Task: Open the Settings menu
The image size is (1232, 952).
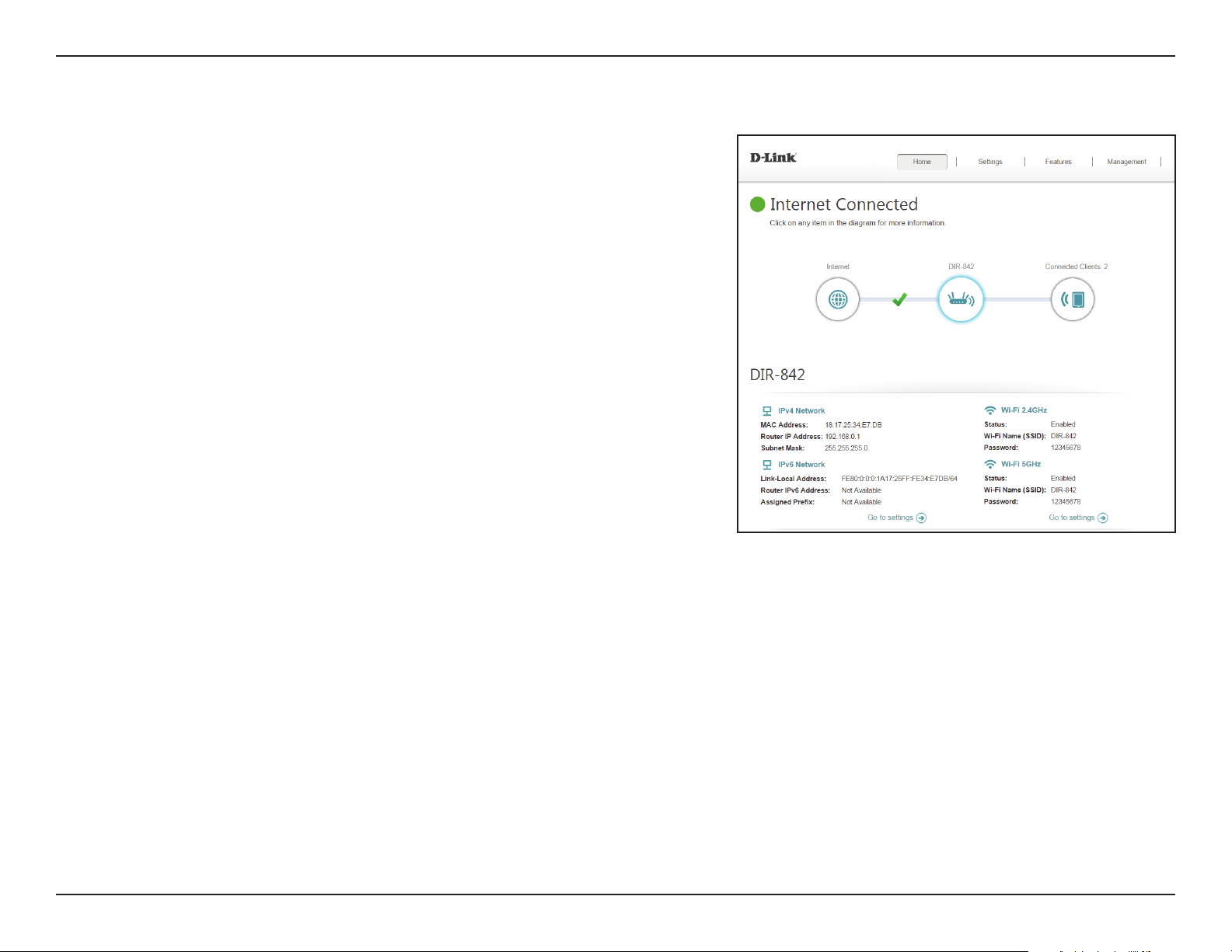Action: tap(990, 162)
